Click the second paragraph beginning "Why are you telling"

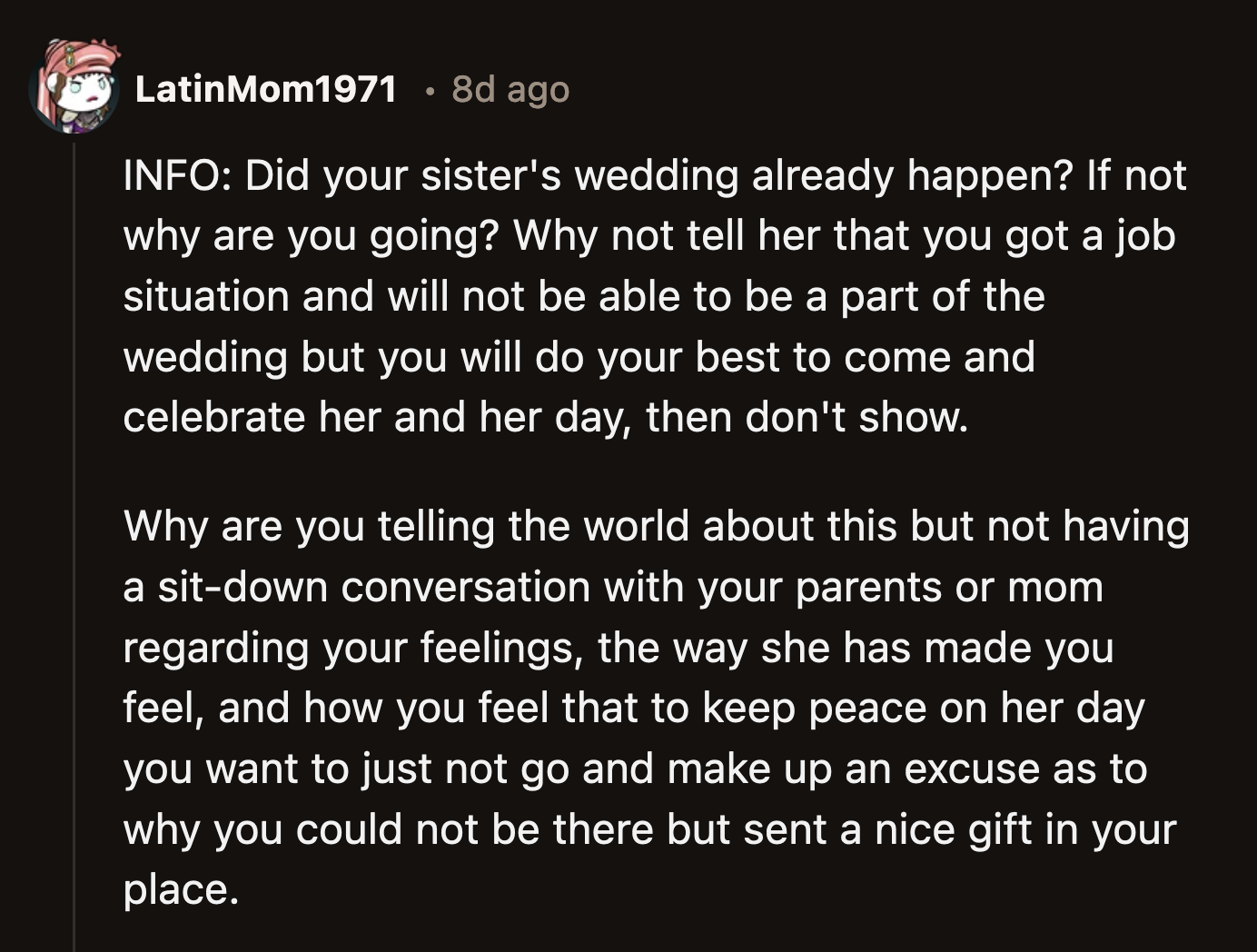pos(636,527)
